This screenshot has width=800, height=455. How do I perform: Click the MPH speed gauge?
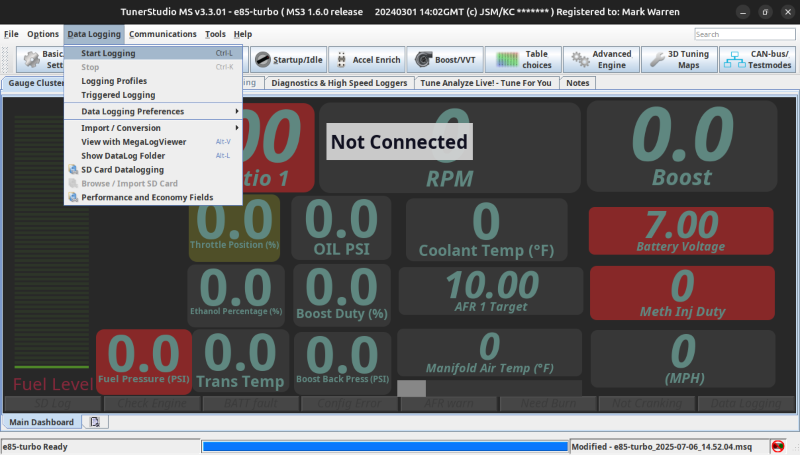(683, 359)
